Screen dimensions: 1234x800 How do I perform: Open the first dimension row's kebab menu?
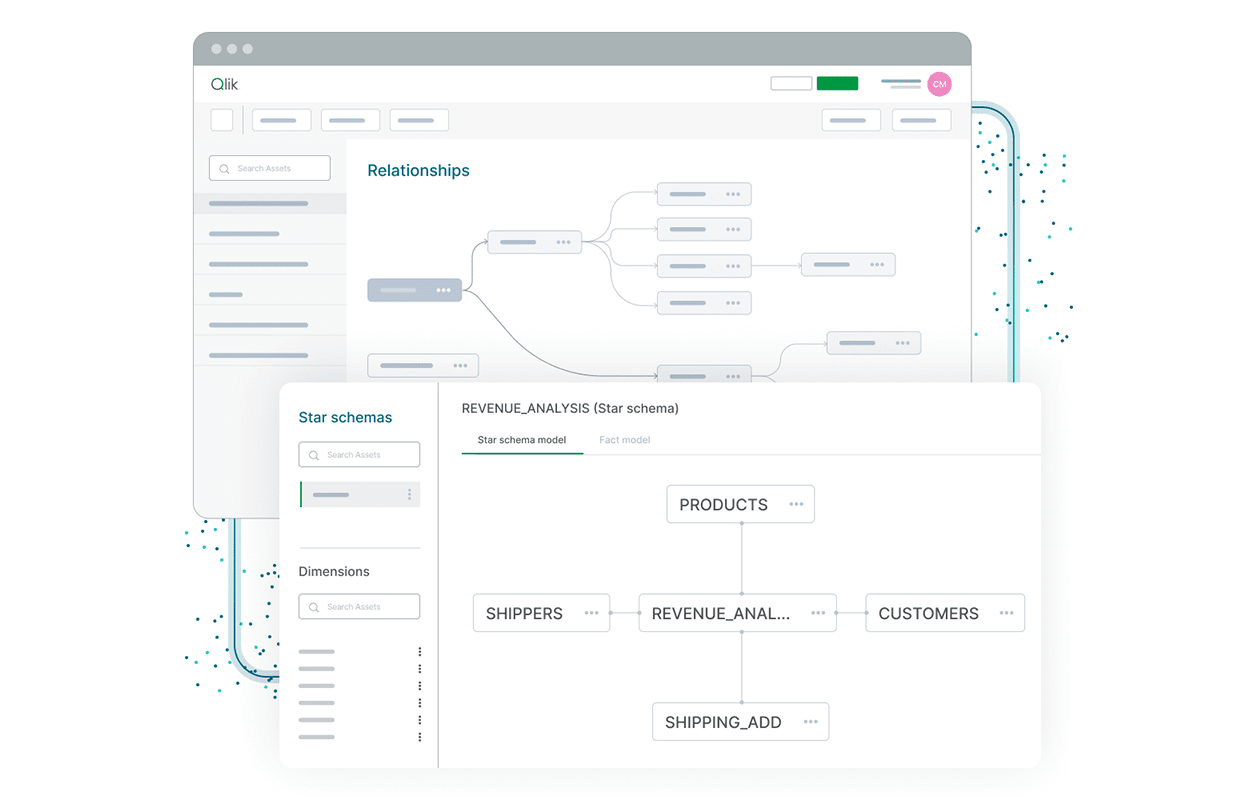[x=420, y=652]
